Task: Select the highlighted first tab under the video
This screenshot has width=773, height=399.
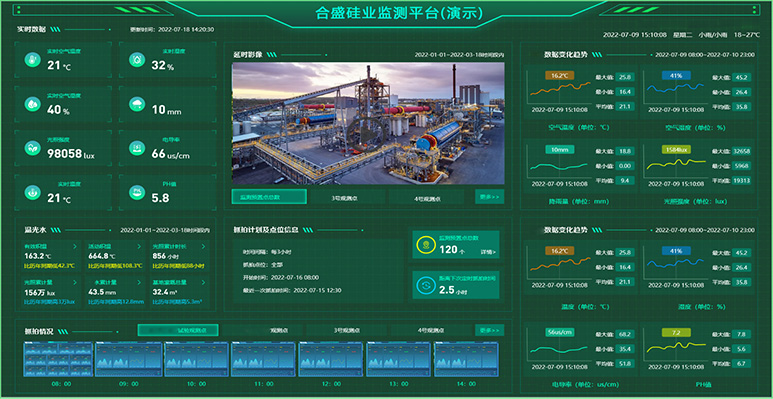Action: tap(269, 197)
